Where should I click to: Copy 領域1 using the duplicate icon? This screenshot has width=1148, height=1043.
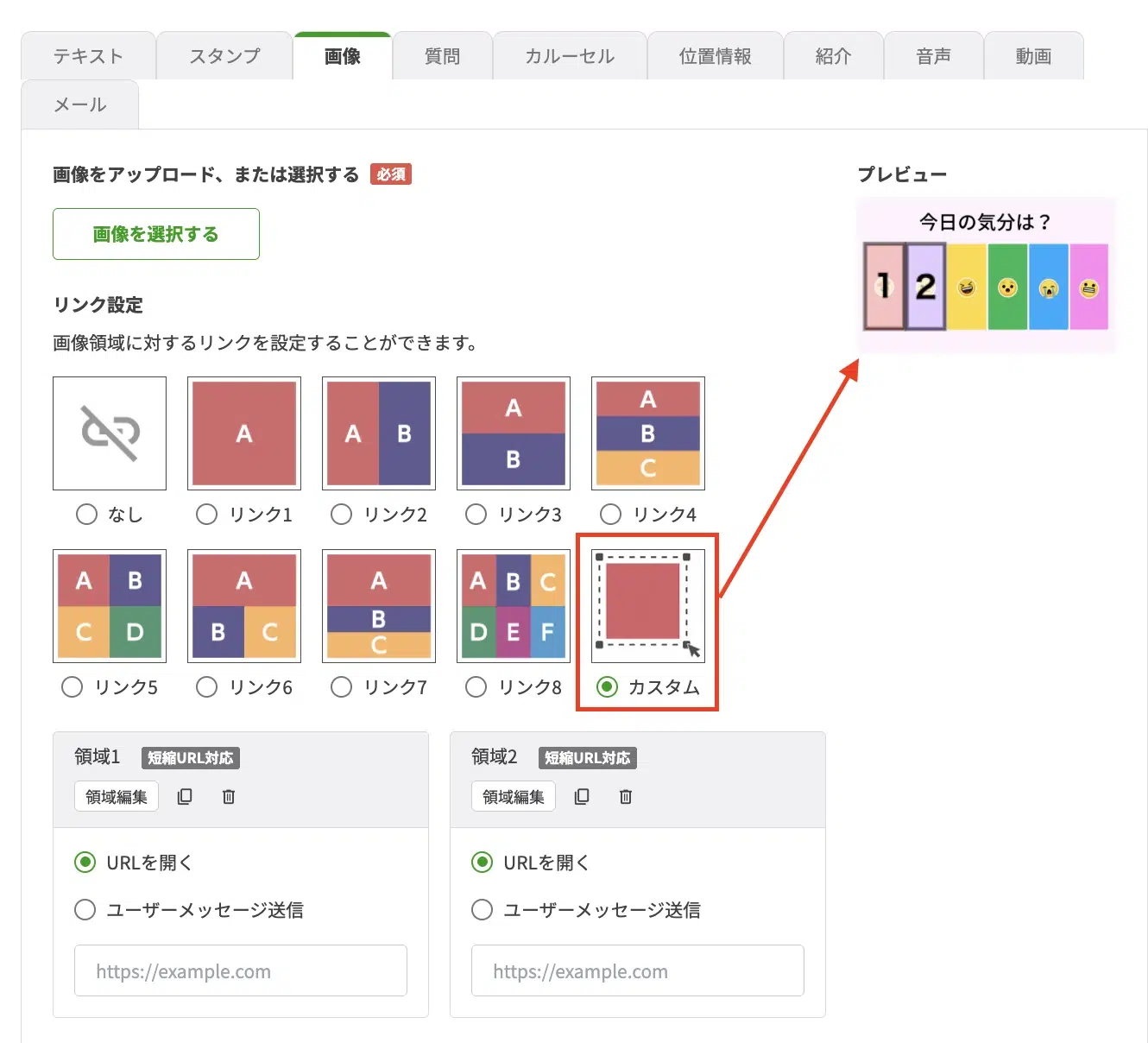[185, 797]
